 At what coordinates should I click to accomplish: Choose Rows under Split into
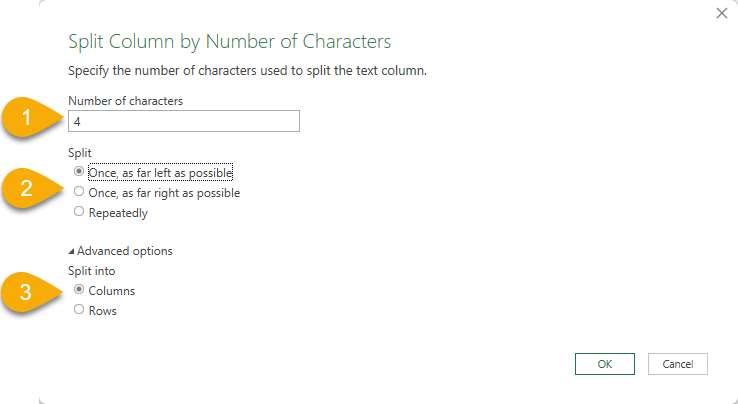pyautogui.click(x=79, y=311)
